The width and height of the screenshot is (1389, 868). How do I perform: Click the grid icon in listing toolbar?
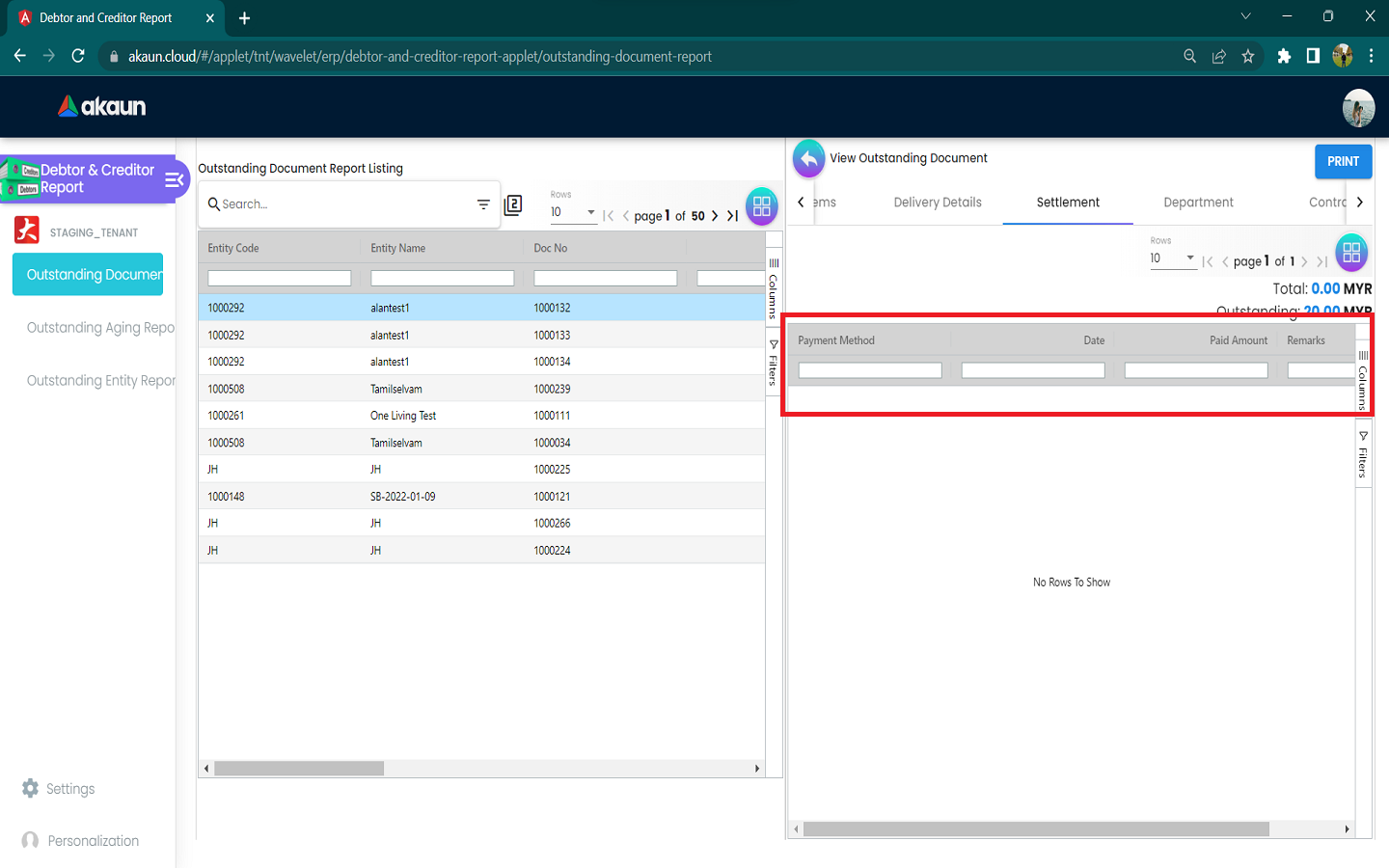pyautogui.click(x=761, y=206)
